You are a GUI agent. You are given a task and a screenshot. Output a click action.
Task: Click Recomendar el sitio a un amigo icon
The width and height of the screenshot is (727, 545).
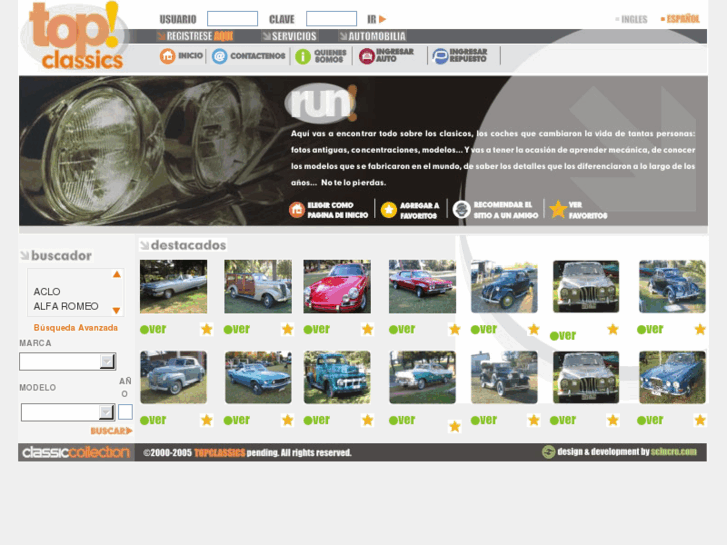click(461, 210)
